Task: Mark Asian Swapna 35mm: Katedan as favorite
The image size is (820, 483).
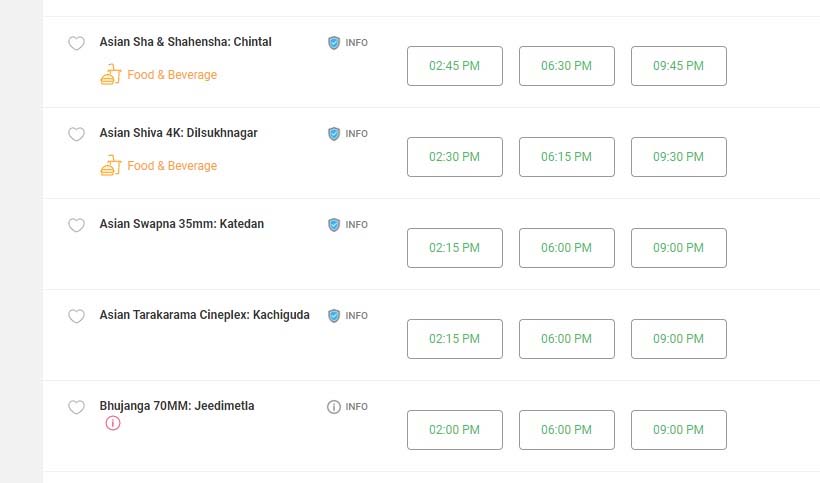Action: coord(76,225)
